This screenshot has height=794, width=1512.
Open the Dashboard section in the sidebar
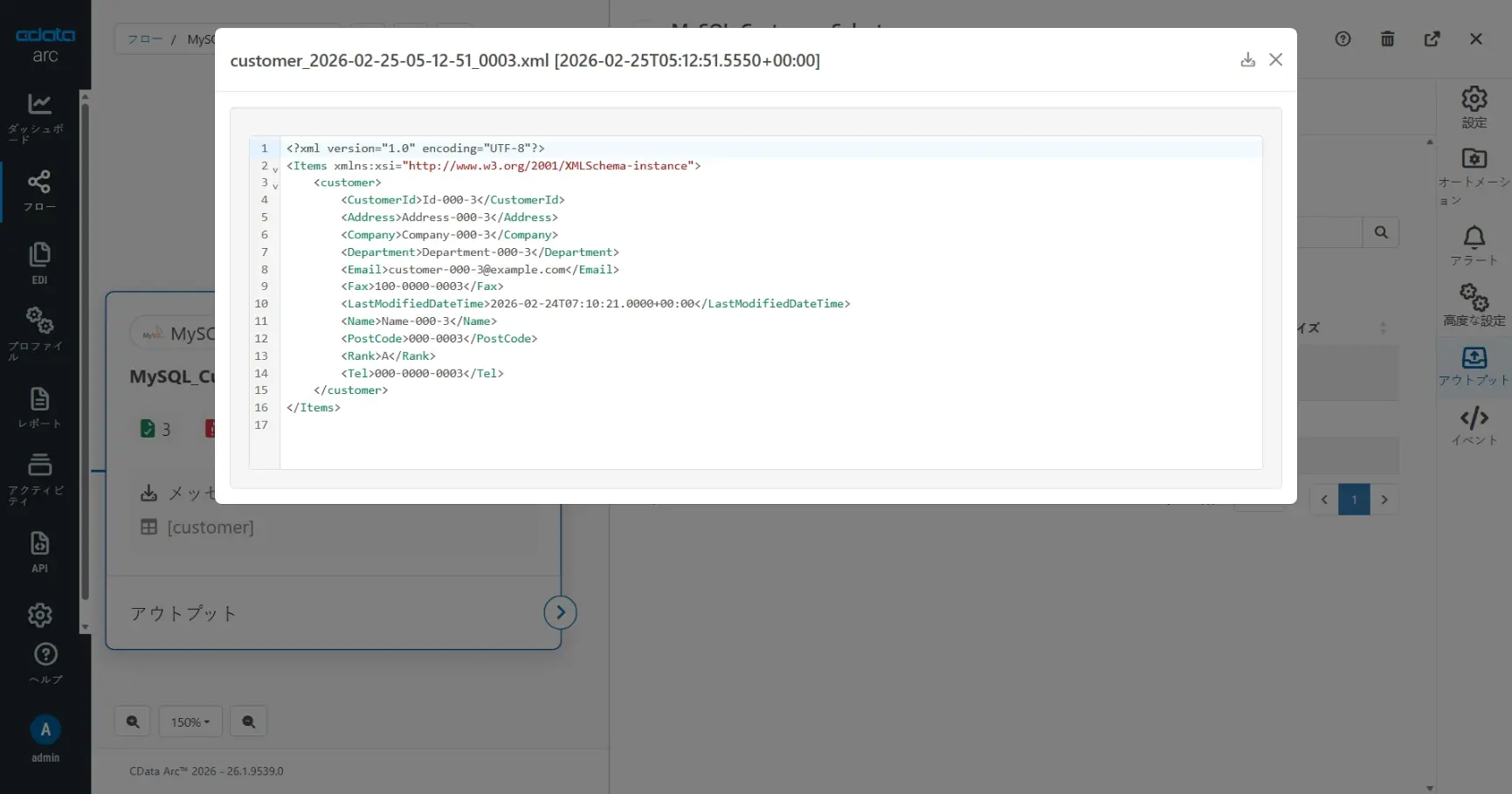39,118
